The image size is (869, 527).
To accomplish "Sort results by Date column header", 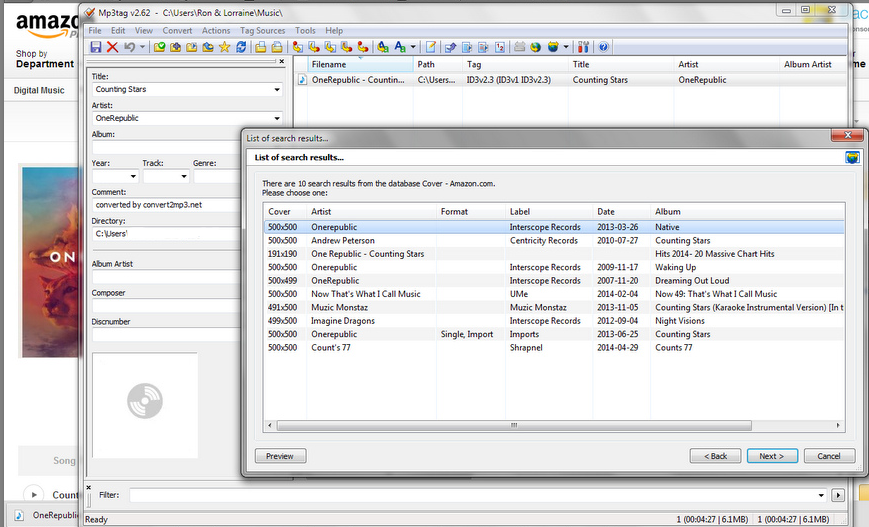I will click(x=621, y=212).
